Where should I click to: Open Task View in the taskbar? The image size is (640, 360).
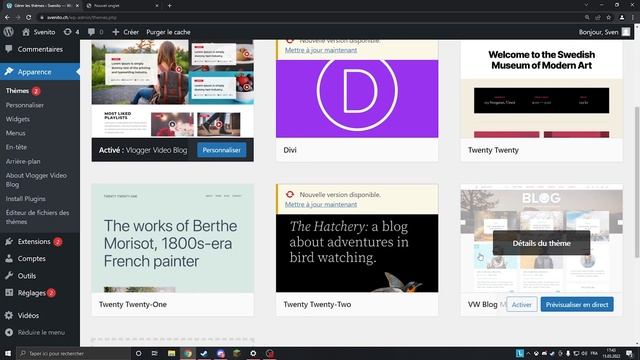(154, 353)
